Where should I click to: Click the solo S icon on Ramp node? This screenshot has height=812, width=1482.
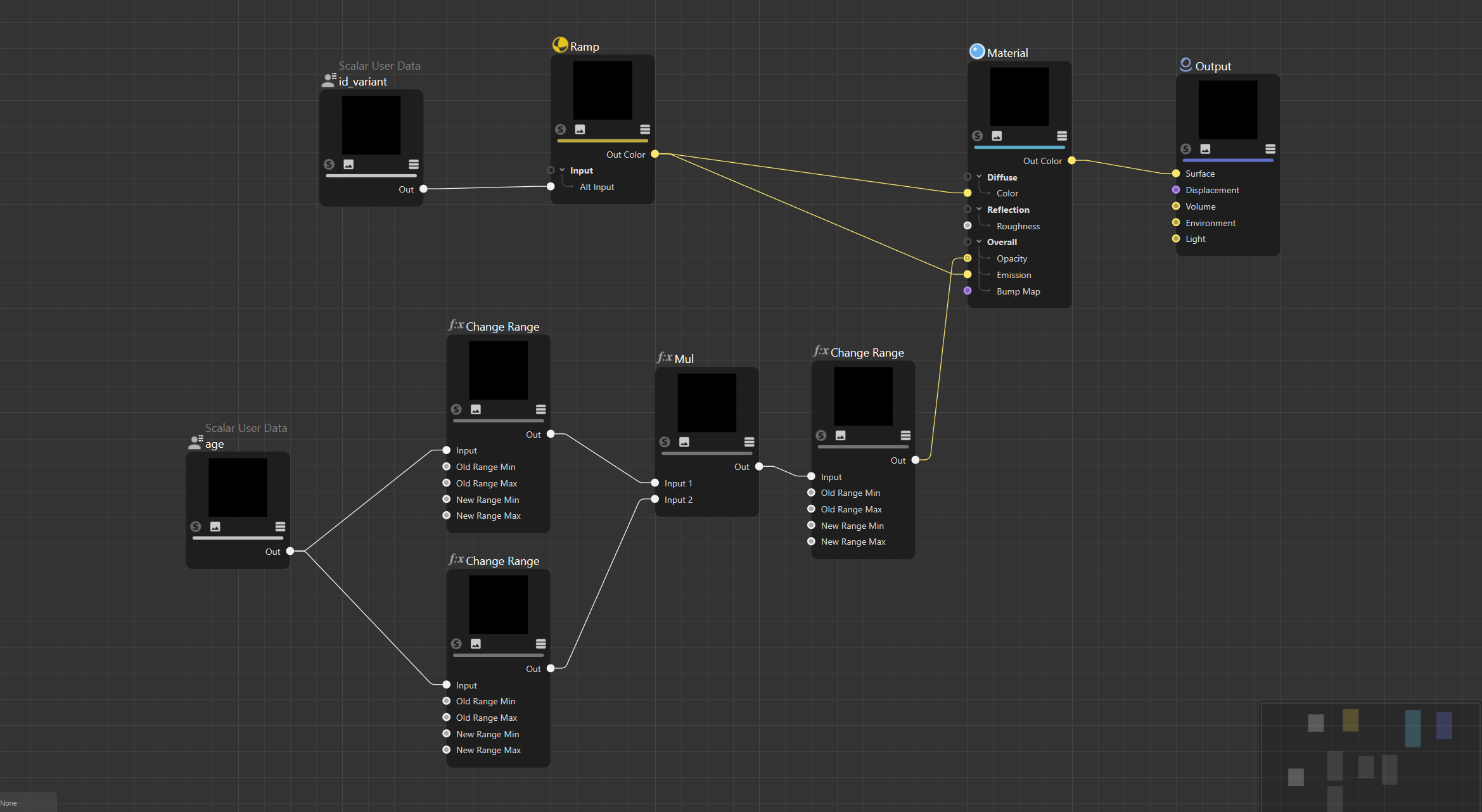point(560,129)
